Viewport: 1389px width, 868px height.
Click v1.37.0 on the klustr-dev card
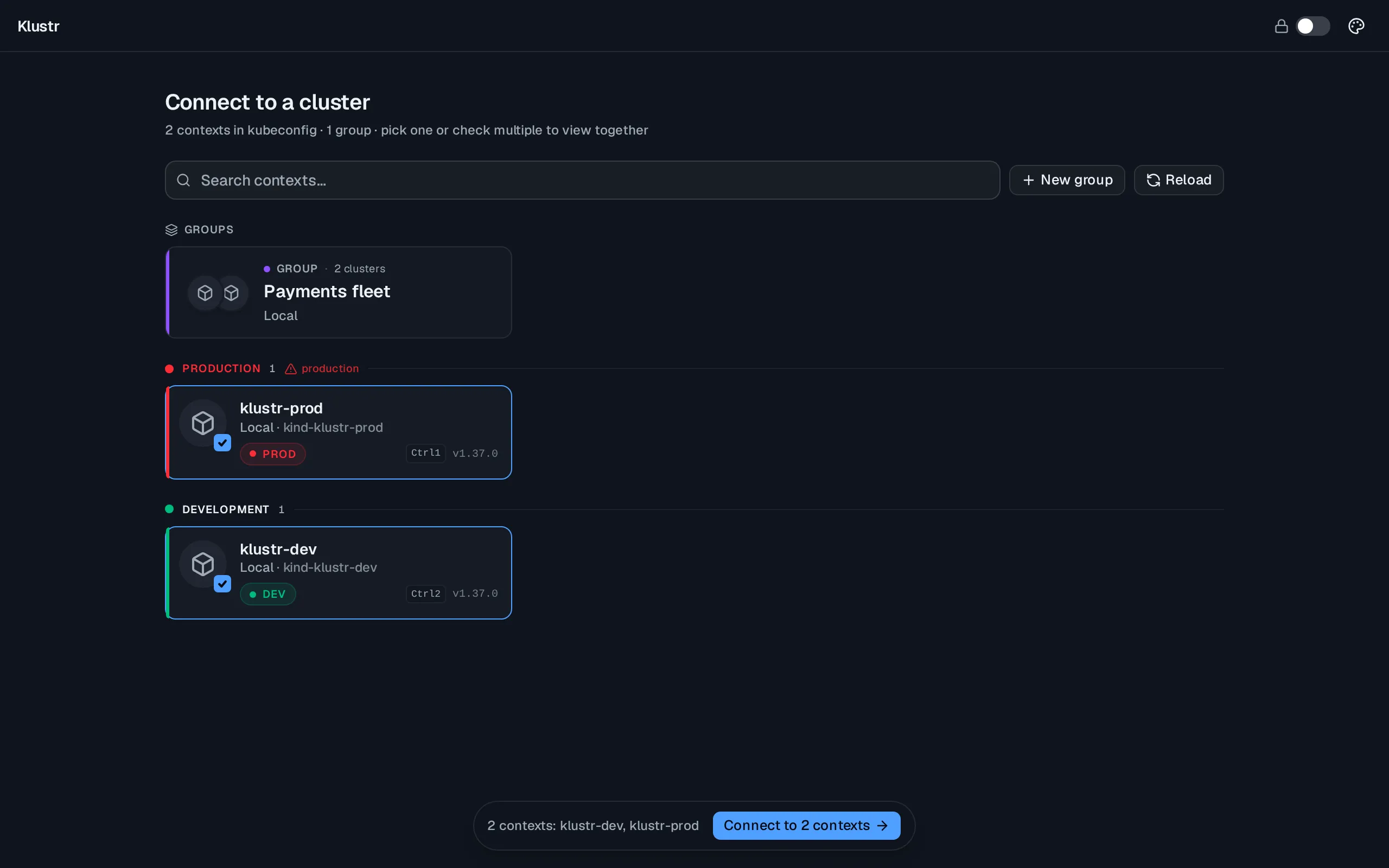[475, 593]
